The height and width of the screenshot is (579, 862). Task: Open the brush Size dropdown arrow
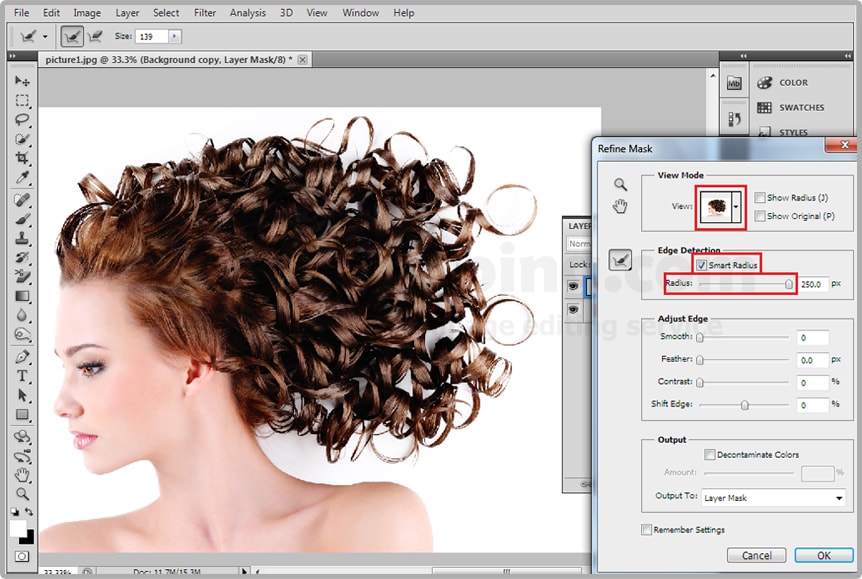175,36
